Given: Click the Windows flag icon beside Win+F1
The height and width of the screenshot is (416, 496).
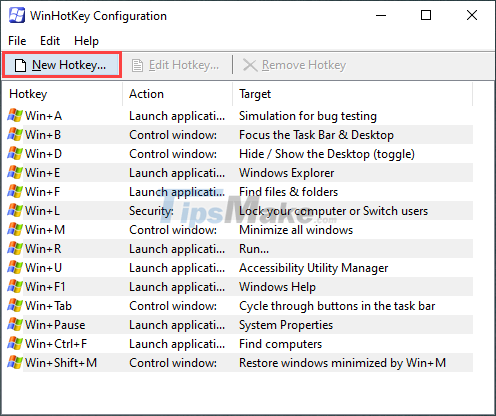Looking at the screenshot, I should coord(15,287).
